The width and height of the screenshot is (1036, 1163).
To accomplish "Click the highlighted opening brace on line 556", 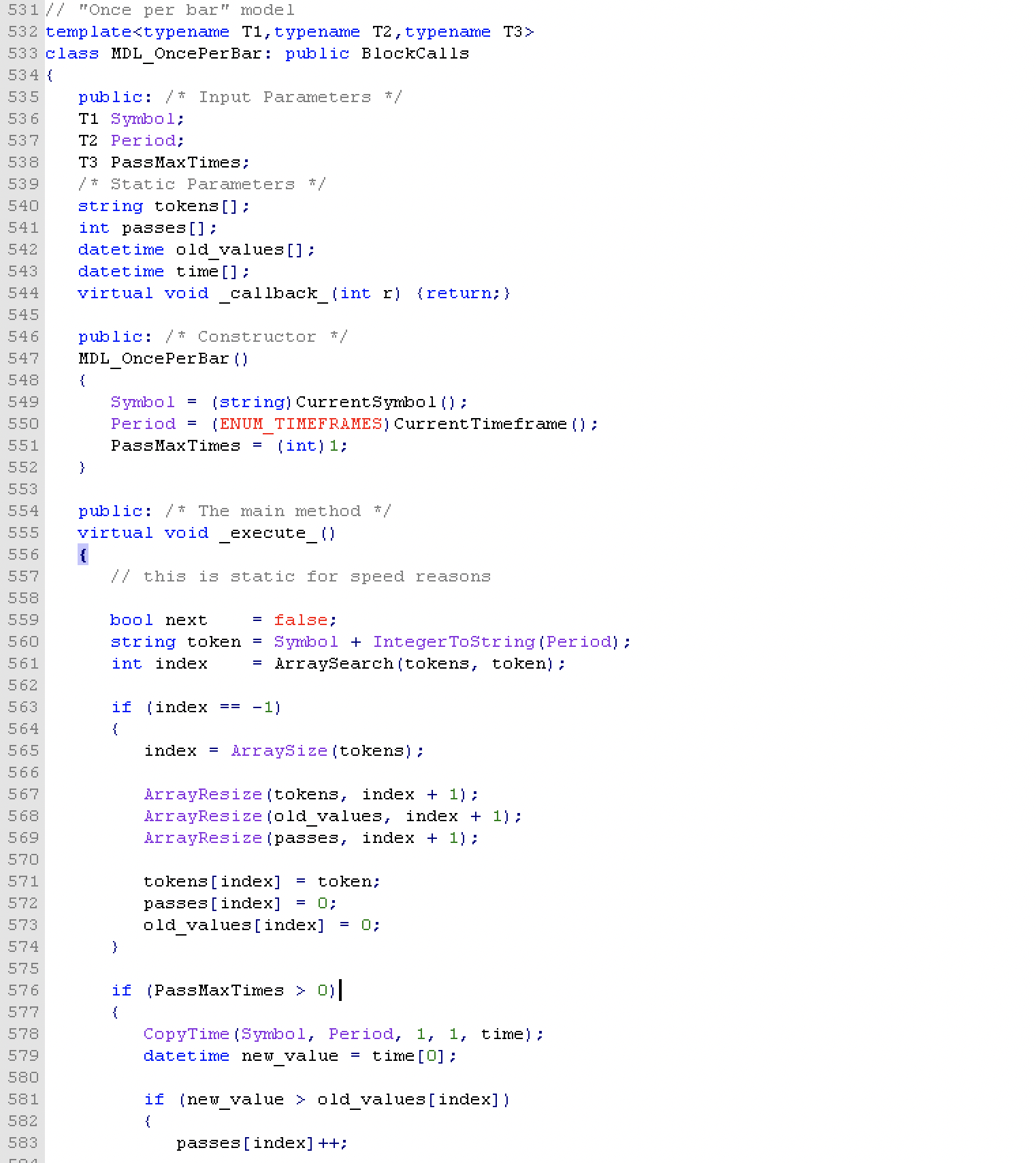I will [83, 555].
